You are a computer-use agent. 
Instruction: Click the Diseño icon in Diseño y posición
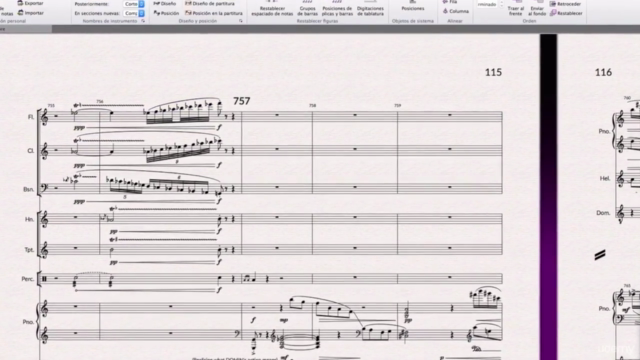click(156, 3)
